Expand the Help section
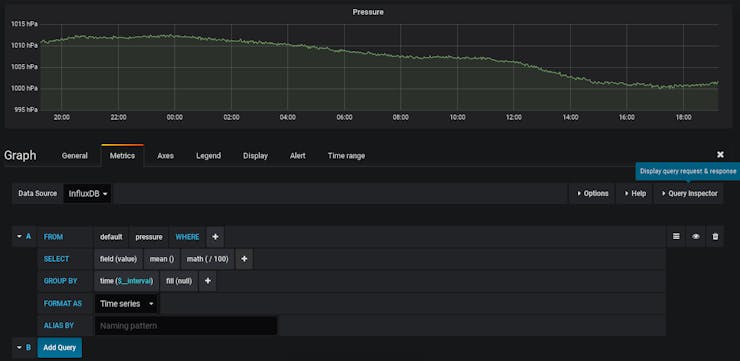 tap(635, 193)
